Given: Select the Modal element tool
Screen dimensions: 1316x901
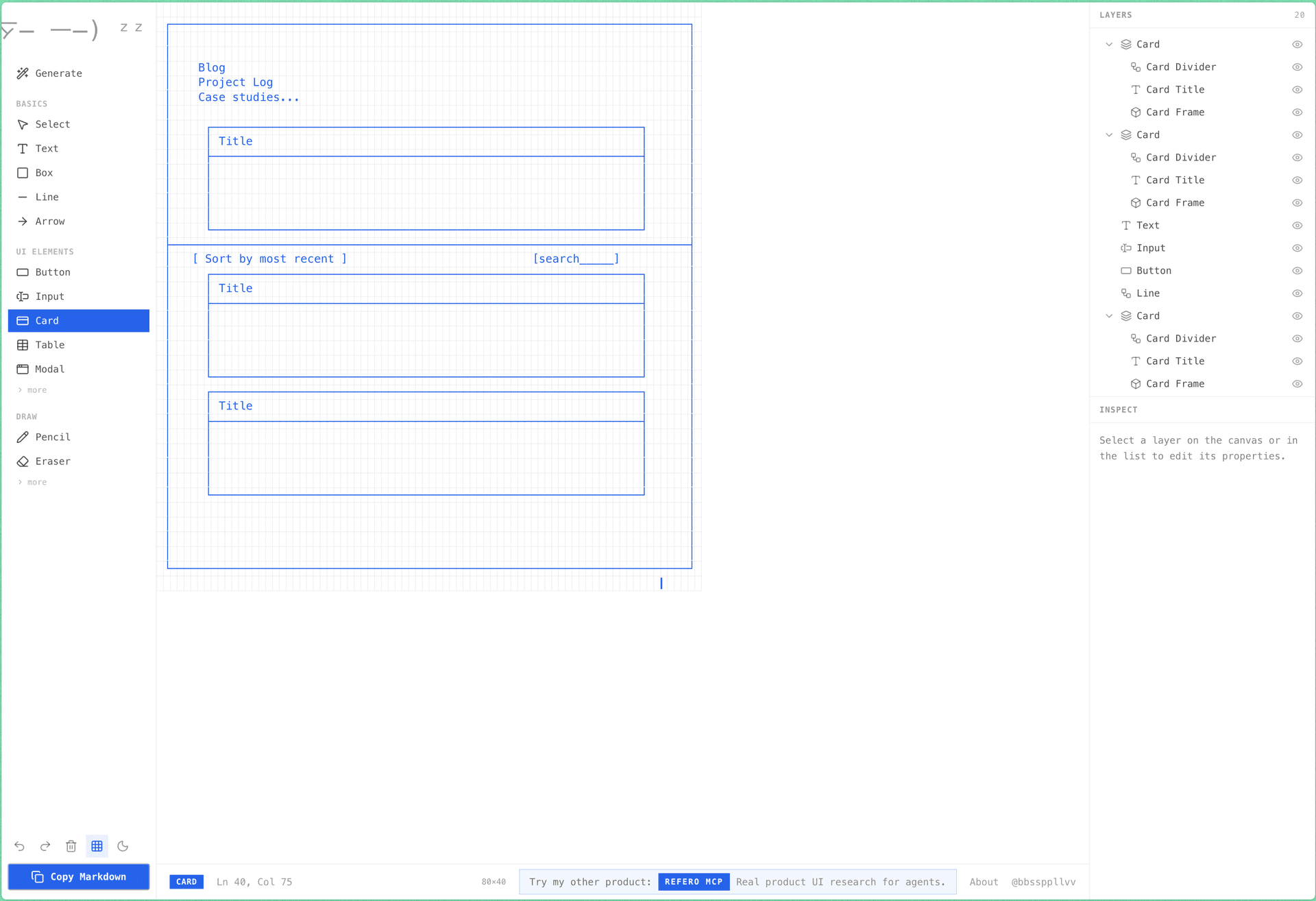Looking at the screenshot, I should click(49, 368).
